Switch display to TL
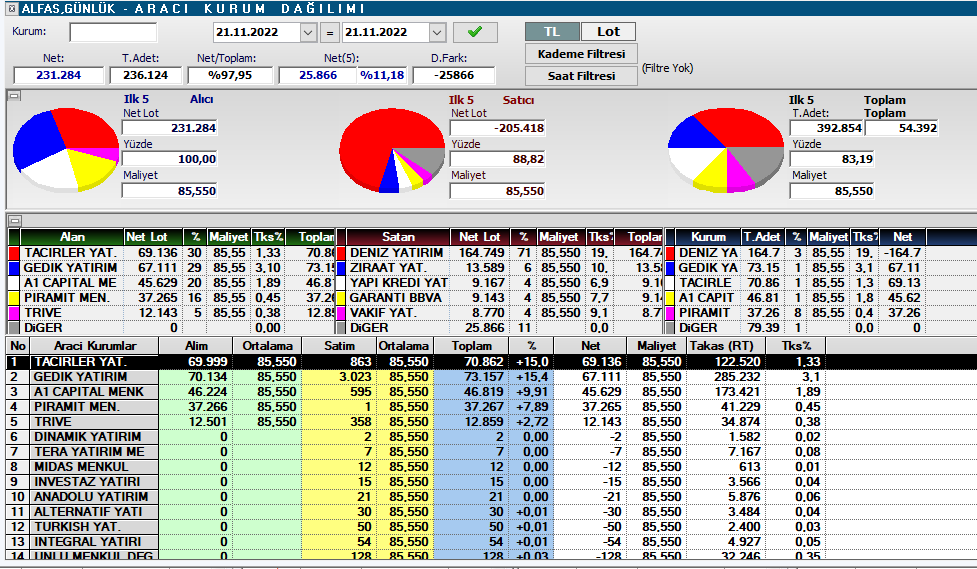 click(x=552, y=32)
